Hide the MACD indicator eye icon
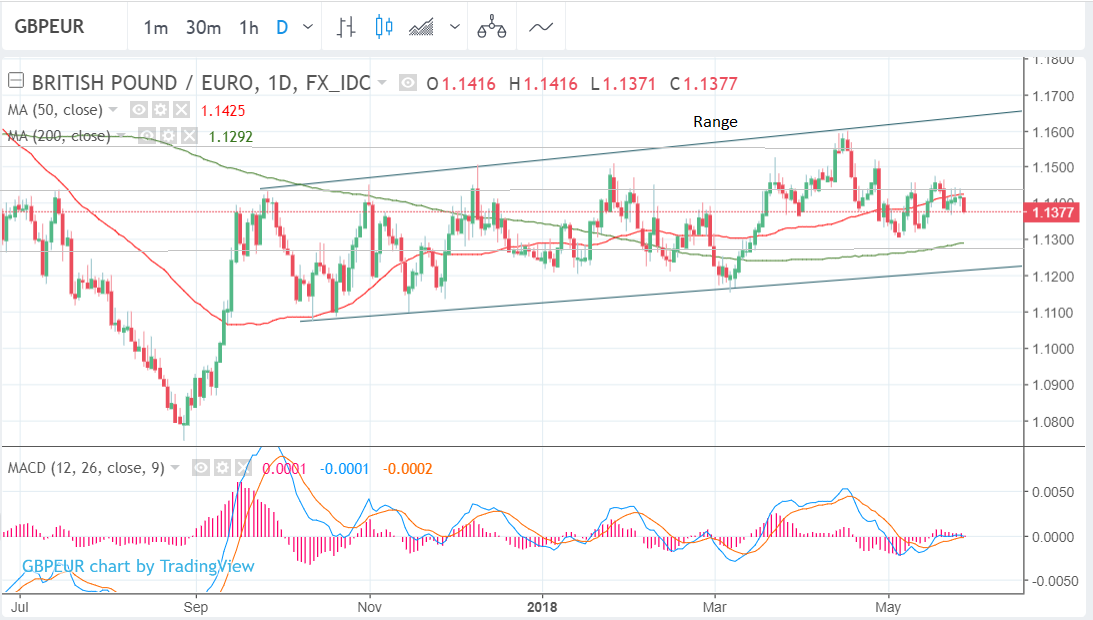The height and width of the screenshot is (620, 1093). pos(201,467)
